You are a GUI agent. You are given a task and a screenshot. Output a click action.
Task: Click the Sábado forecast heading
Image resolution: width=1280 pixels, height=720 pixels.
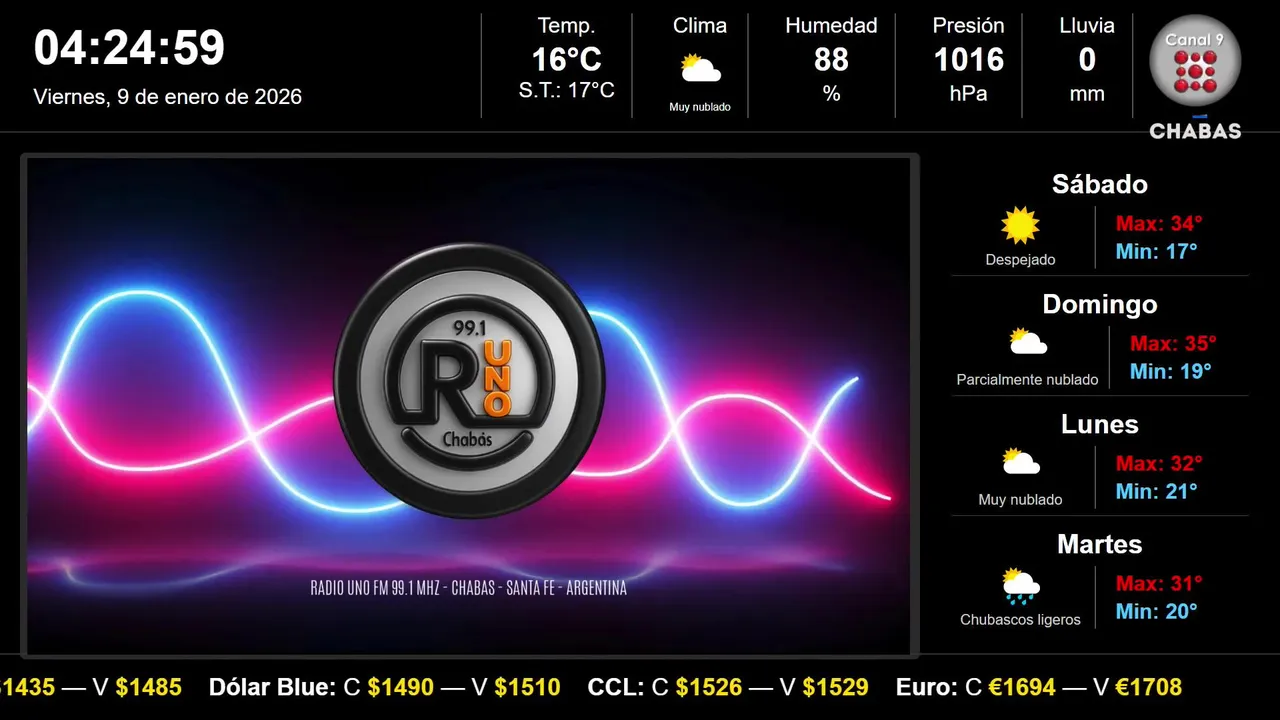click(x=1100, y=184)
